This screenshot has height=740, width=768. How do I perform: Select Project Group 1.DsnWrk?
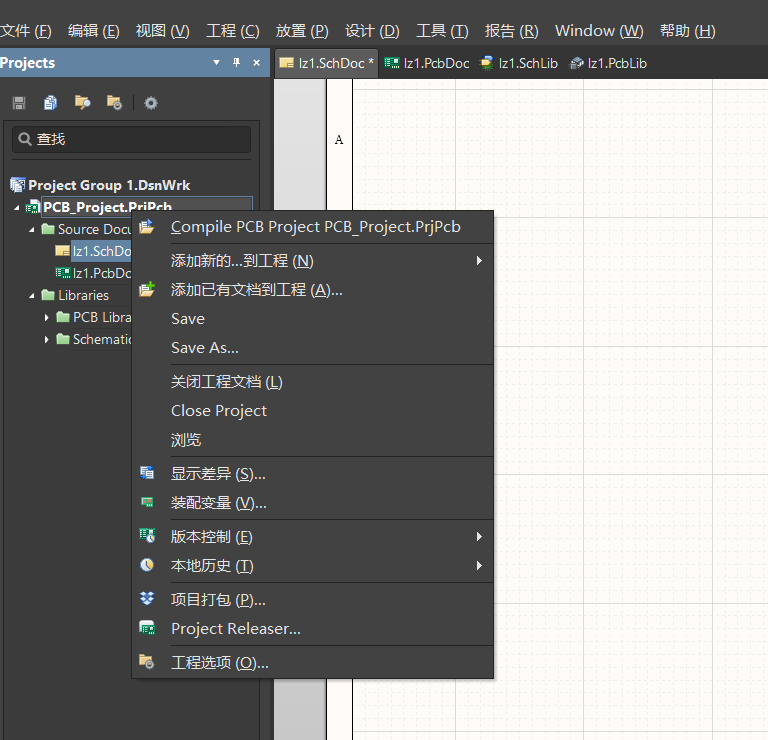click(109, 185)
